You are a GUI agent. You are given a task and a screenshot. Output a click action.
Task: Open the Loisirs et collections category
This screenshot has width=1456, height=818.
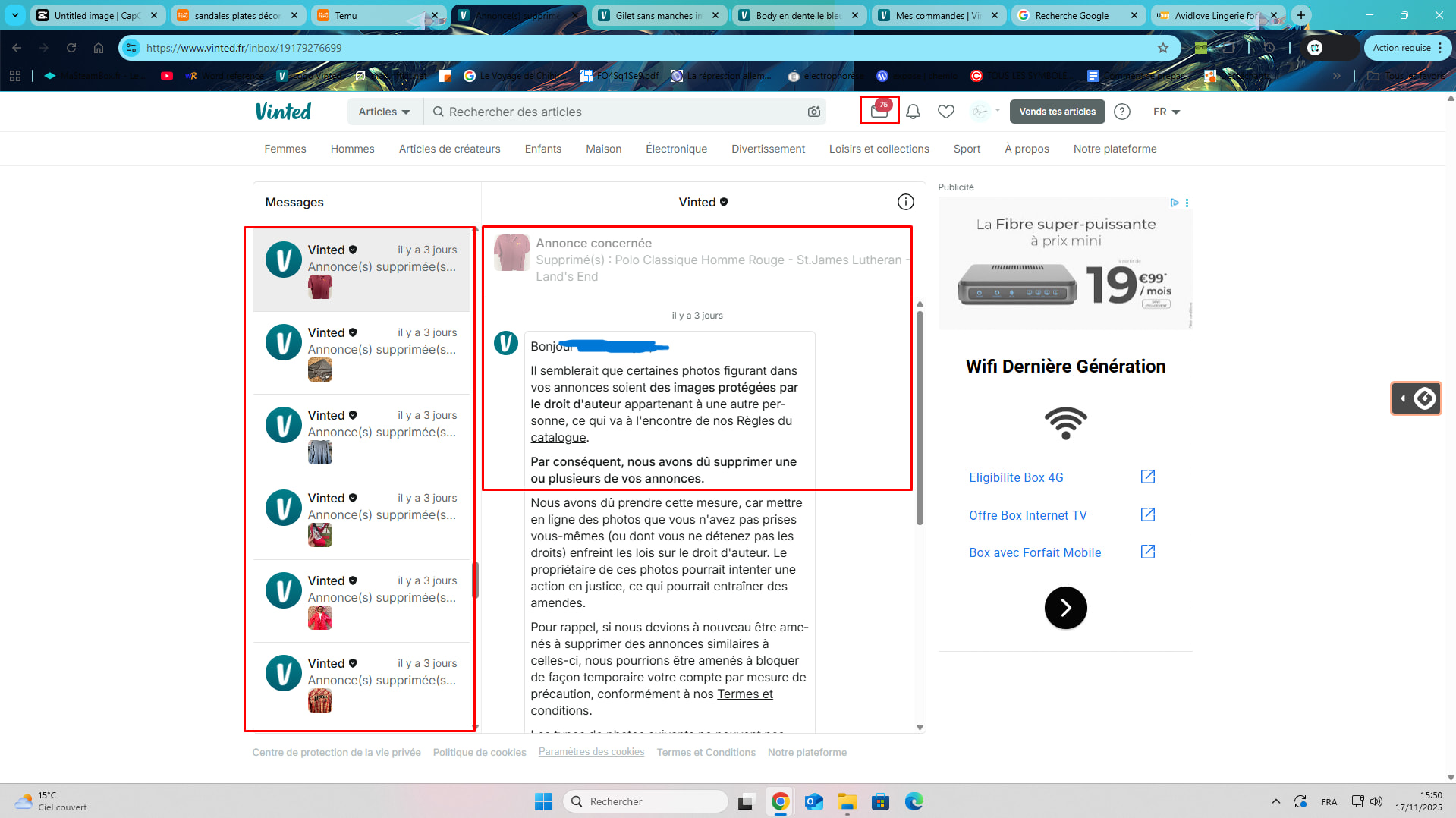coord(879,149)
